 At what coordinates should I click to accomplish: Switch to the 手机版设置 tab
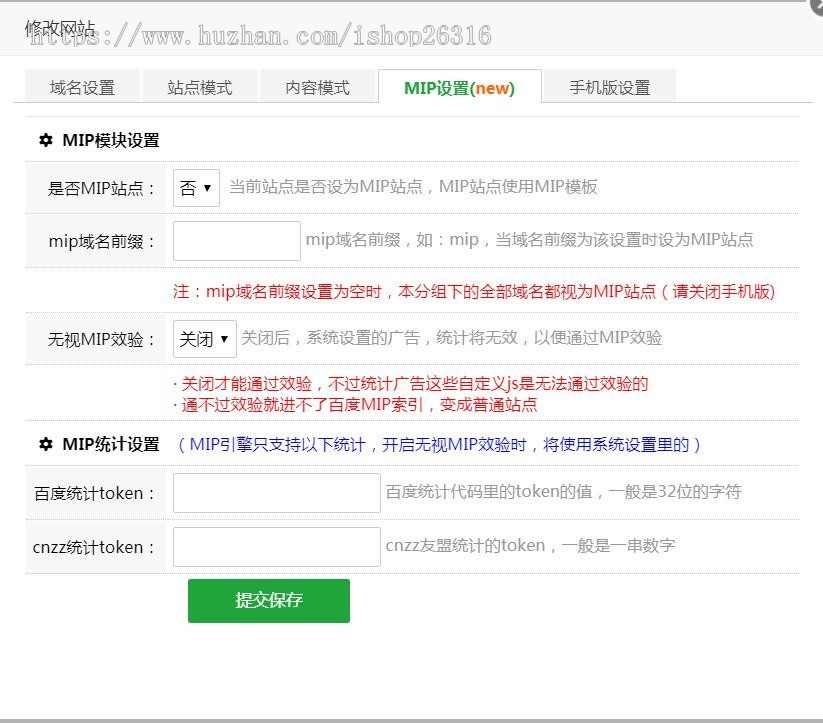point(609,88)
